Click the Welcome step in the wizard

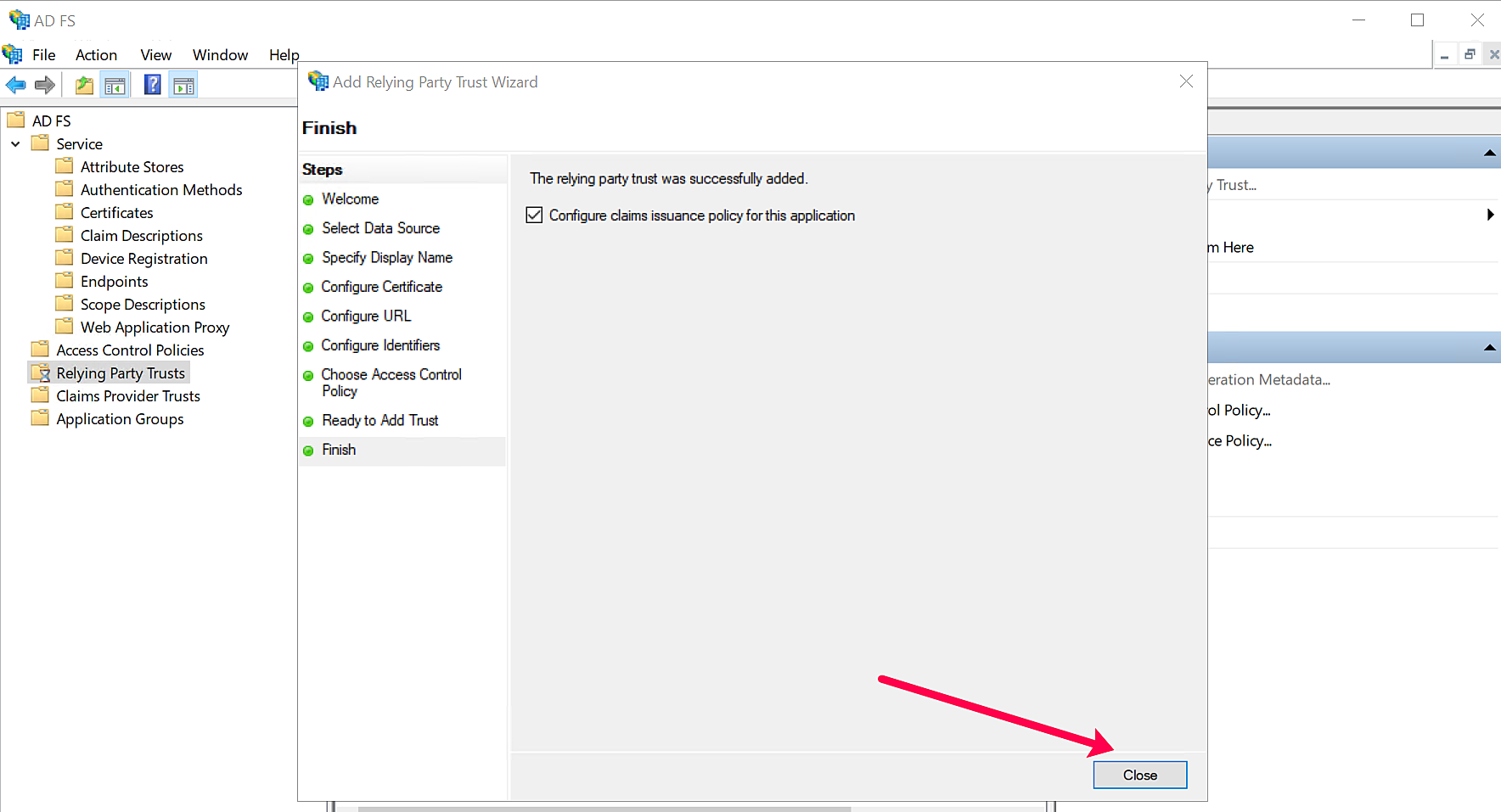351,199
